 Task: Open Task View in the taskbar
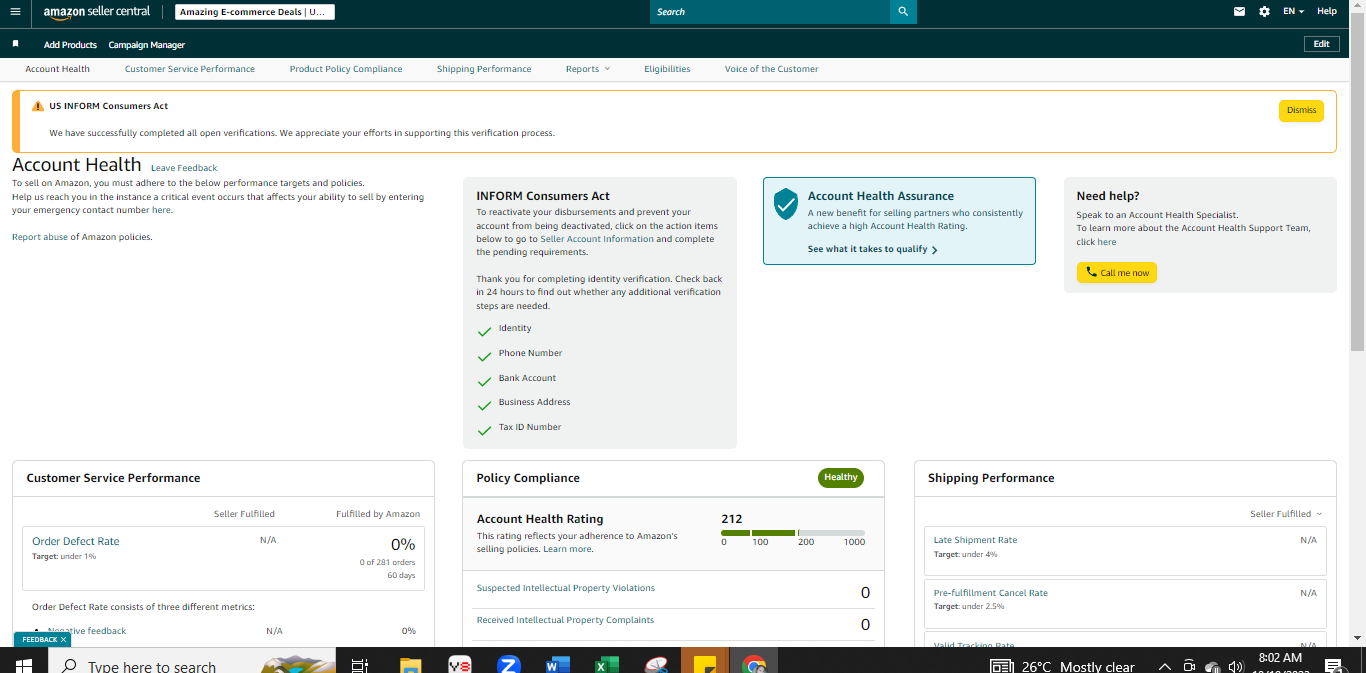360,666
